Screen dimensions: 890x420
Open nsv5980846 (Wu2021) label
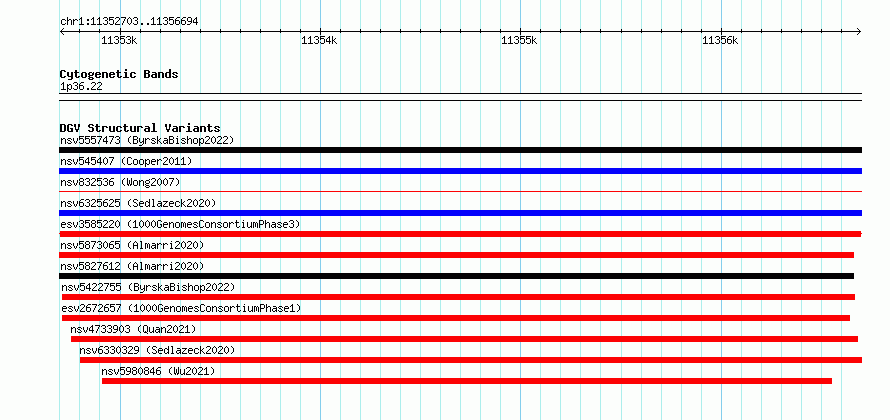point(158,371)
